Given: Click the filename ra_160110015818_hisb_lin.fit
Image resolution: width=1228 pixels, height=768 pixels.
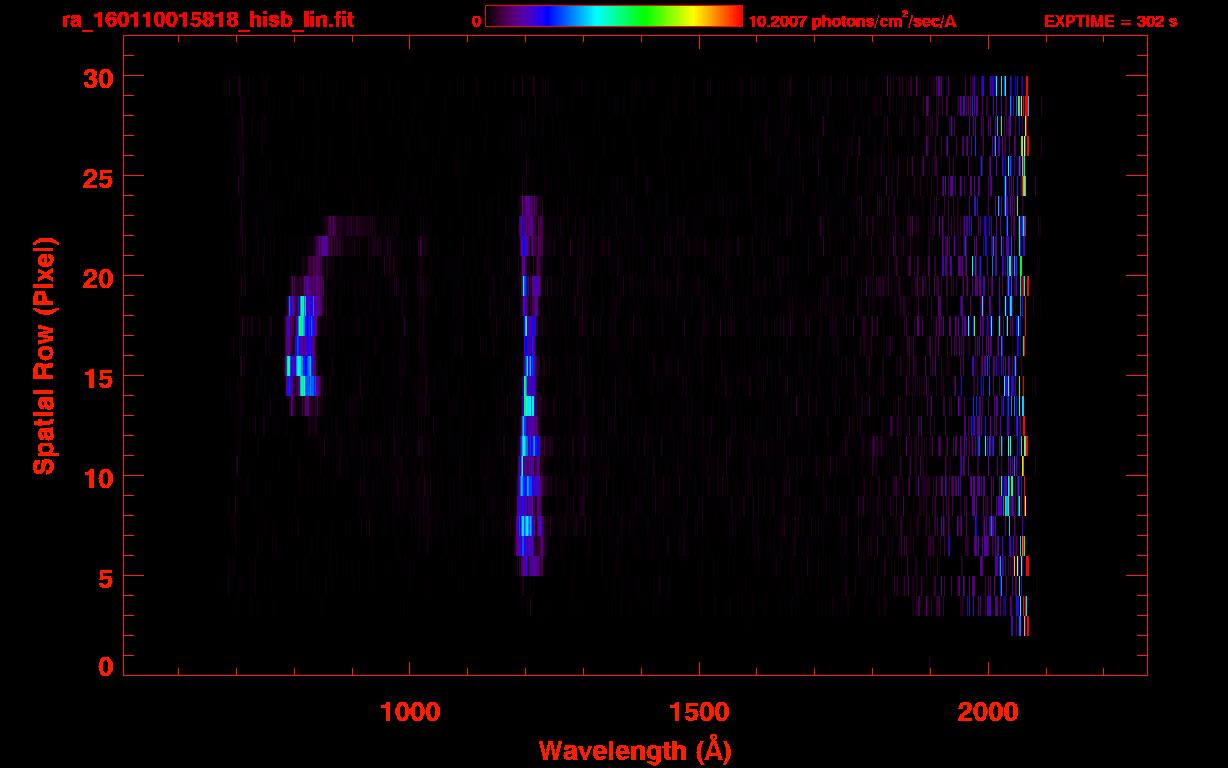Looking at the screenshot, I should point(207,20).
